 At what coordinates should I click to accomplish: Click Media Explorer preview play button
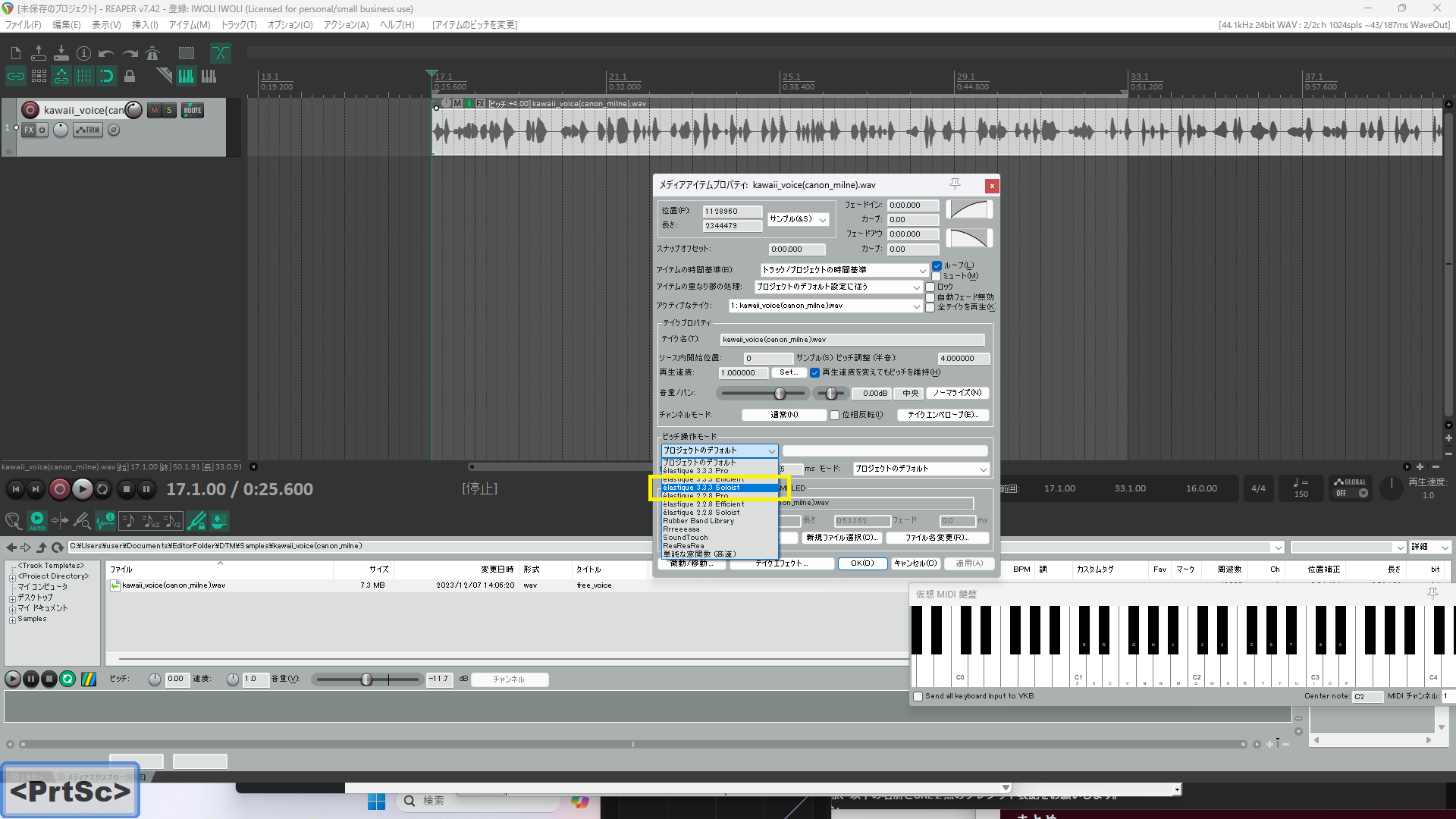[x=13, y=679]
